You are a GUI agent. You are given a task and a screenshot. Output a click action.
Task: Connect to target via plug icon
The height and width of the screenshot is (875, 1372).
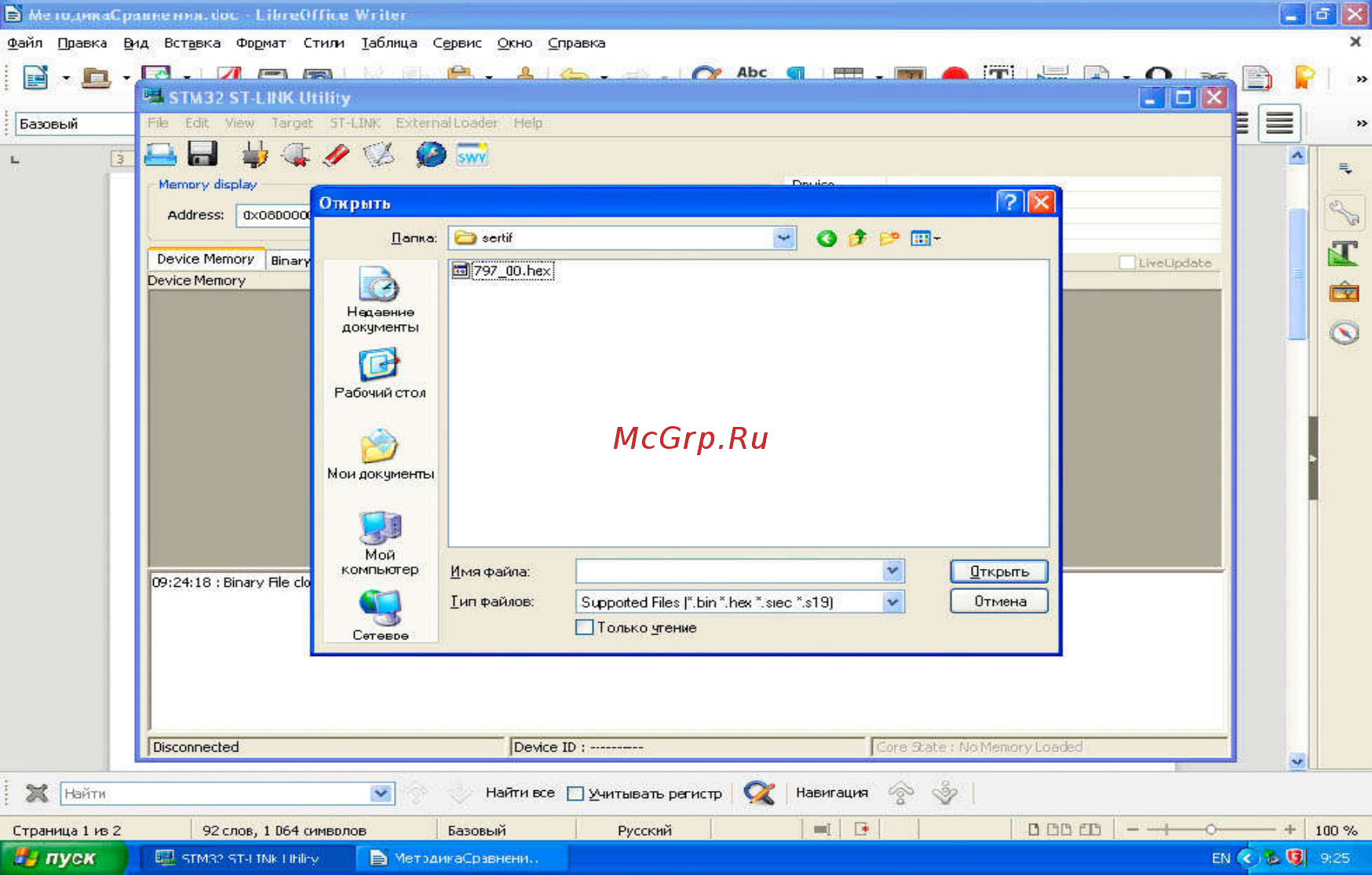pyautogui.click(x=254, y=155)
